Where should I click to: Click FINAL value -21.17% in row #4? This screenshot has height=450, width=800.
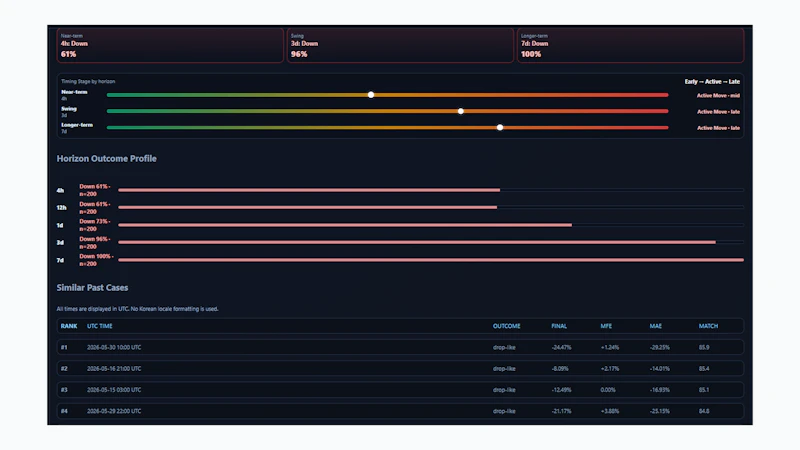point(561,411)
